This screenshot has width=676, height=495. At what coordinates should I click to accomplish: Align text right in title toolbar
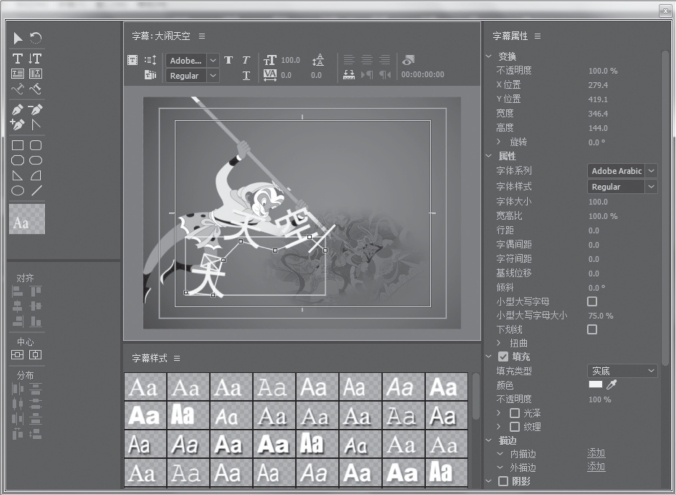pos(385,60)
